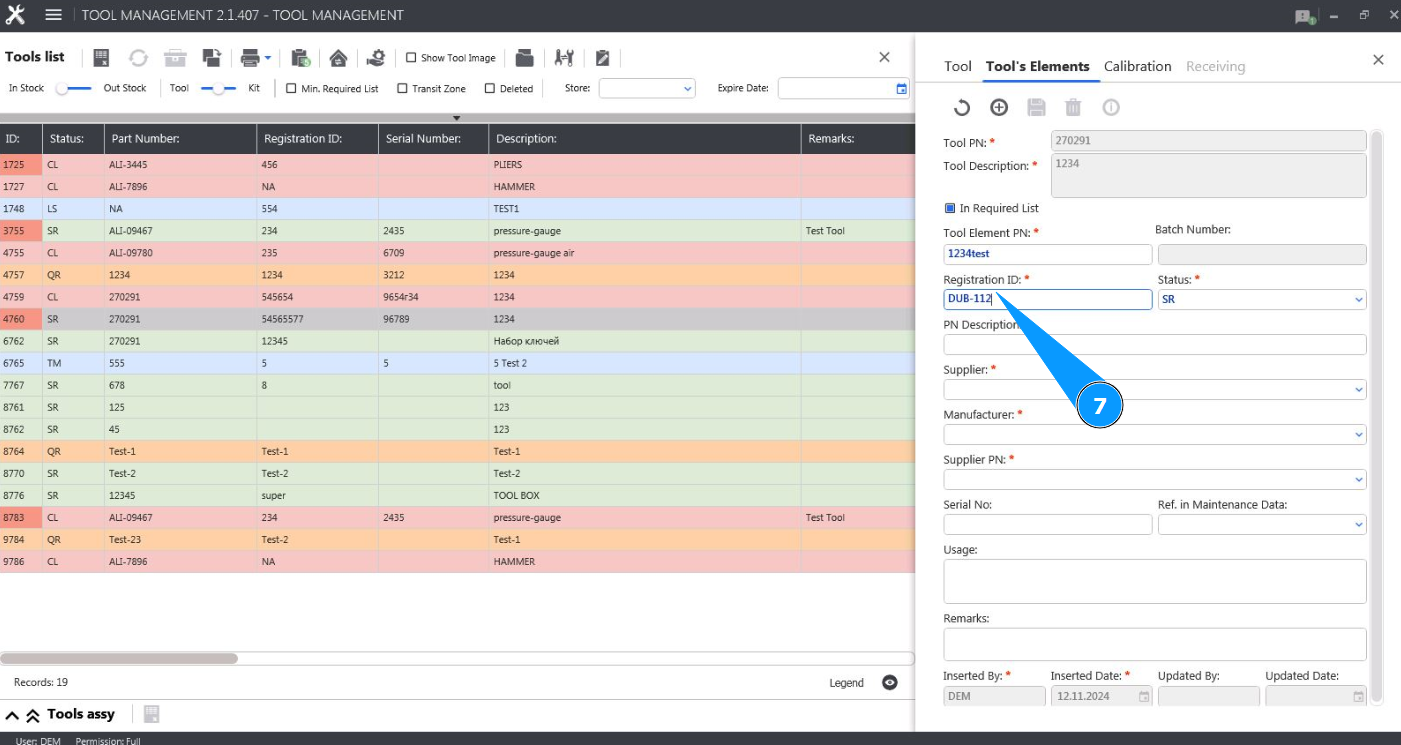The width and height of the screenshot is (1401, 745).
Task: Click the add element plus icon
Action: (x=999, y=108)
